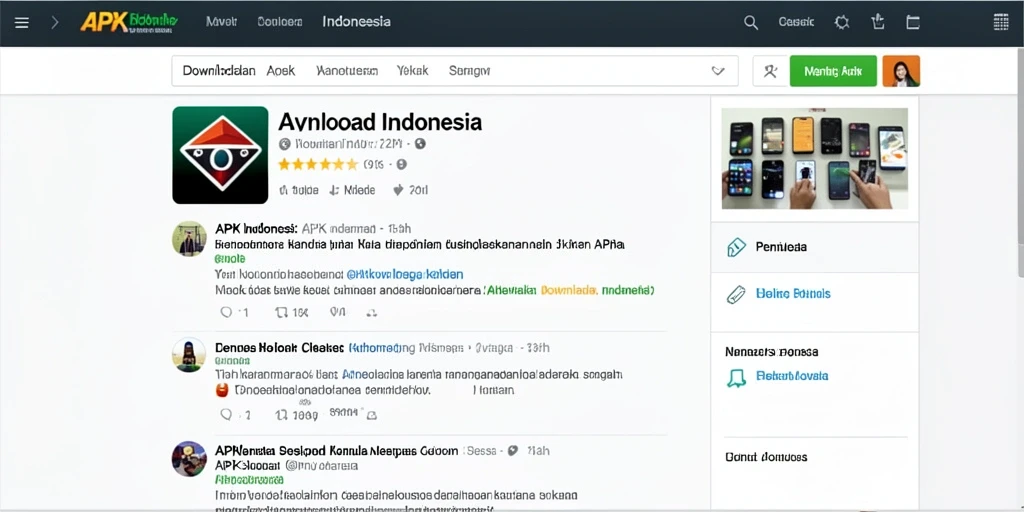Switch to the Sersgw tab
This screenshot has height=512, width=1024.
[470, 71]
